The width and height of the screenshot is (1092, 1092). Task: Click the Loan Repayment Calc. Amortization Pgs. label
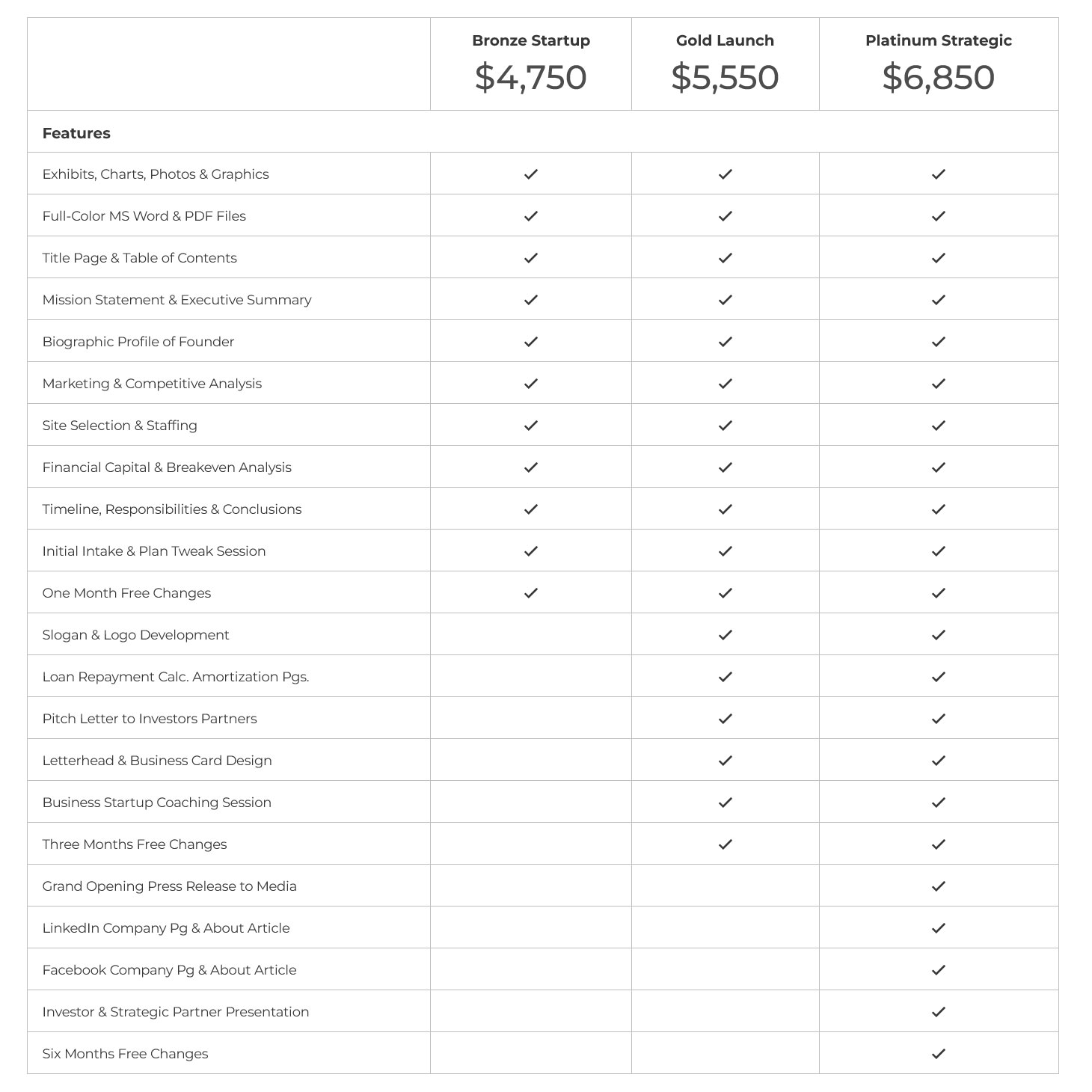(x=176, y=677)
